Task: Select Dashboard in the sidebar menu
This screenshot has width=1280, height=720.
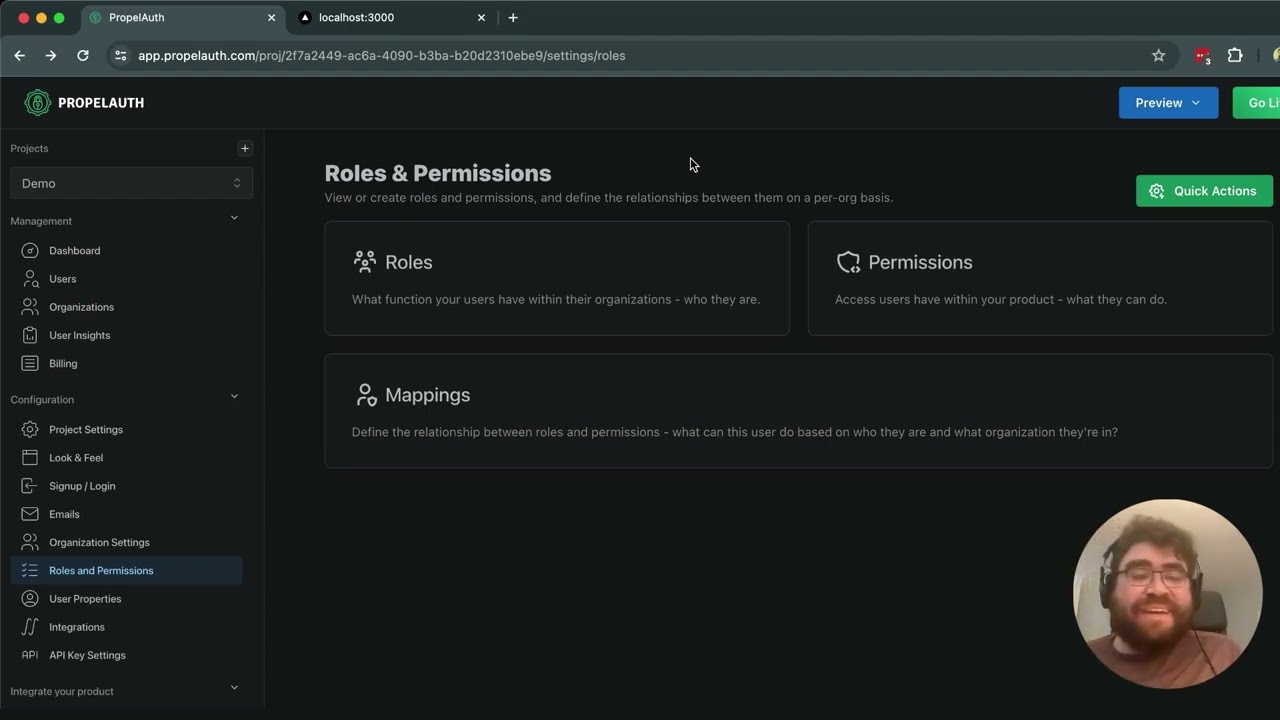Action: (x=126, y=251)
